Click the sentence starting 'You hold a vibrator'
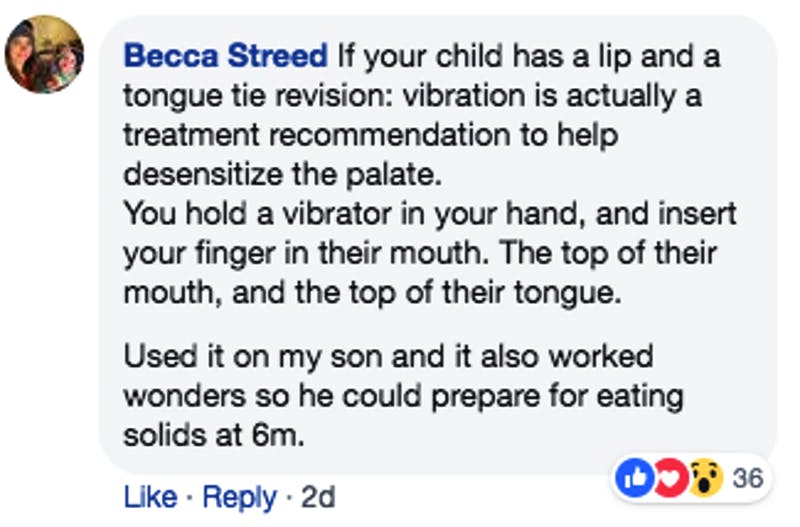The width and height of the screenshot is (800, 527). (430, 214)
